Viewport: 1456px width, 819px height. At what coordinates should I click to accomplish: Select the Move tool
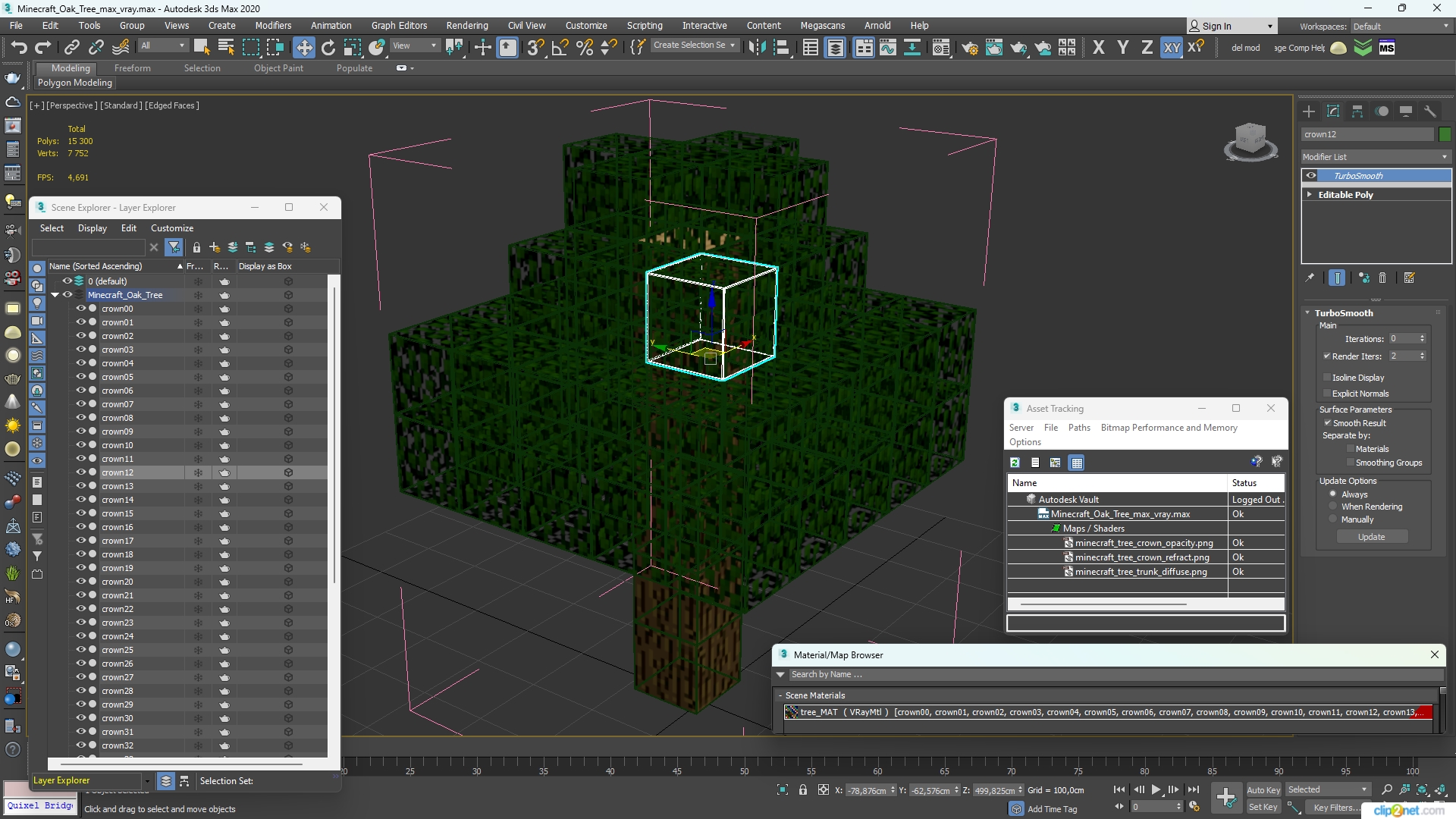(303, 47)
